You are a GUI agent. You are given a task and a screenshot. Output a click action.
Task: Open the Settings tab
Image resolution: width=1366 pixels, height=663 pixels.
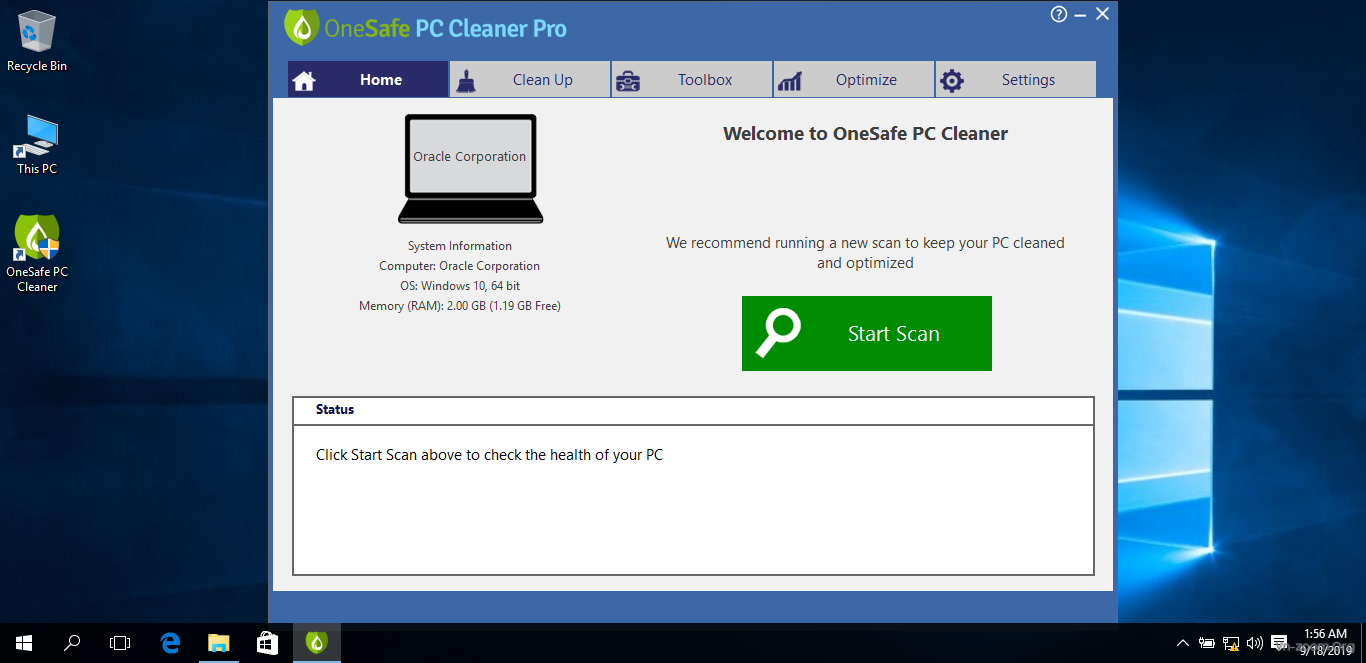(1016, 80)
